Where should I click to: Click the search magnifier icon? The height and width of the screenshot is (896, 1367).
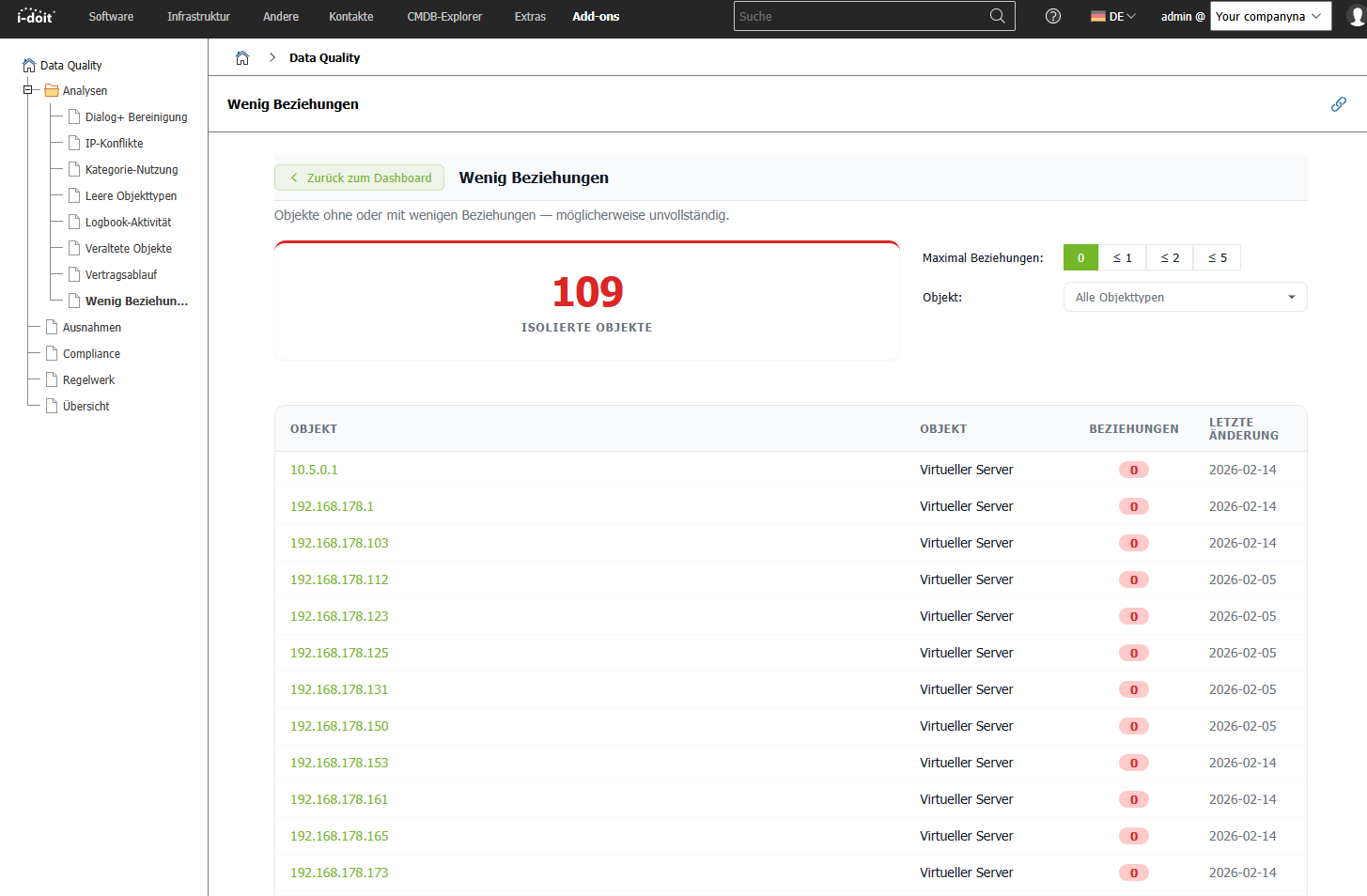(997, 16)
